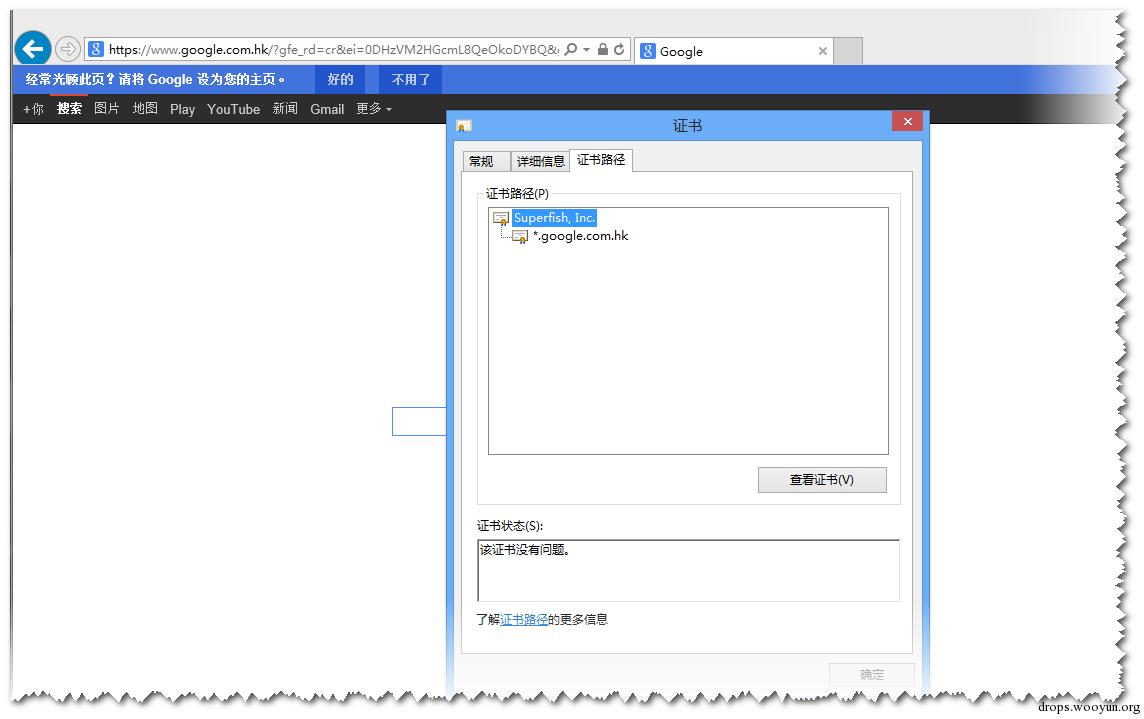The image size is (1144, 719).
Task: Click the 好的 button in blue bar
Action: click(340, 79)
